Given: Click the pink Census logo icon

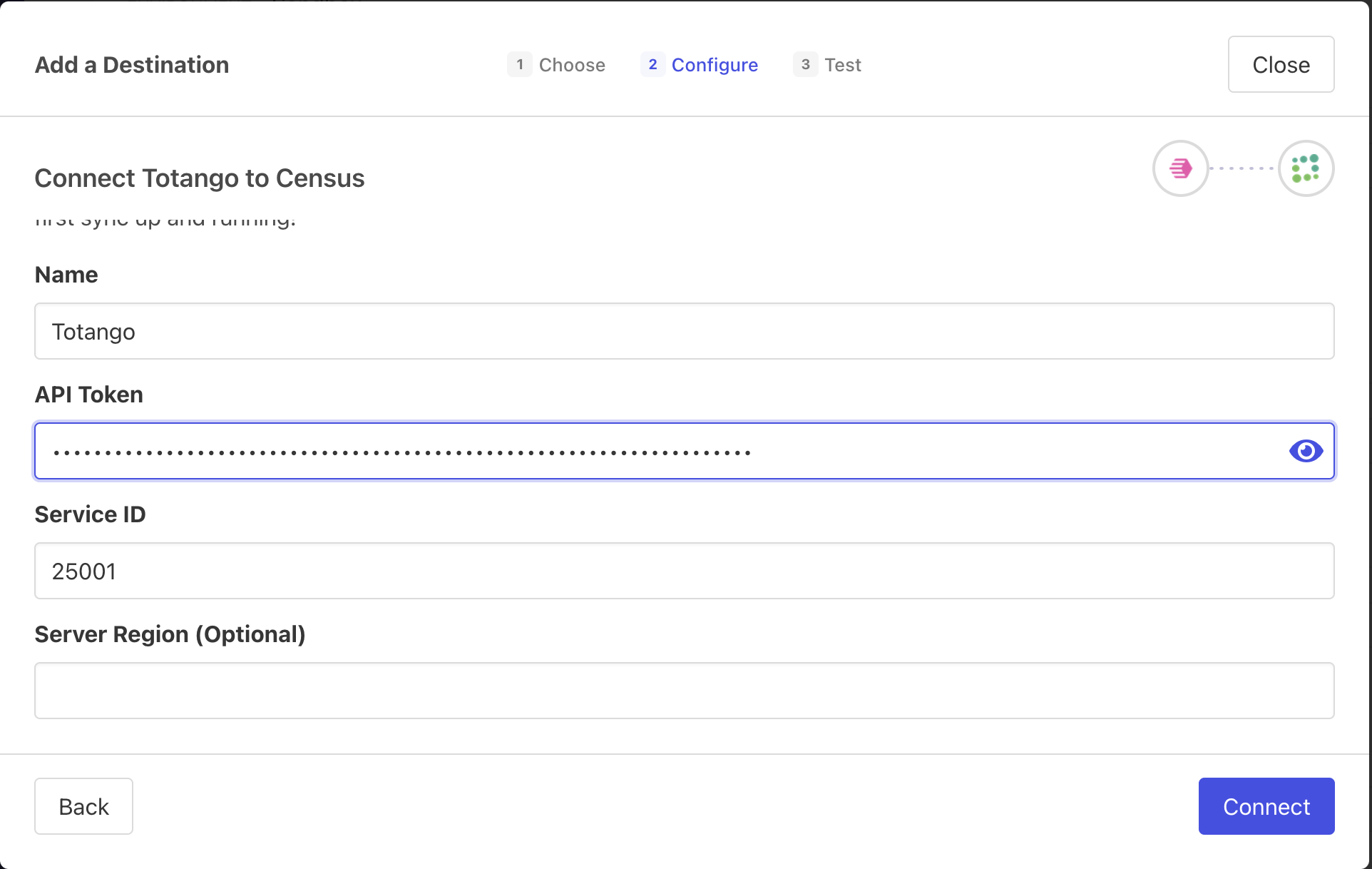Looking at the screenshot, I should pos(1181,168).
